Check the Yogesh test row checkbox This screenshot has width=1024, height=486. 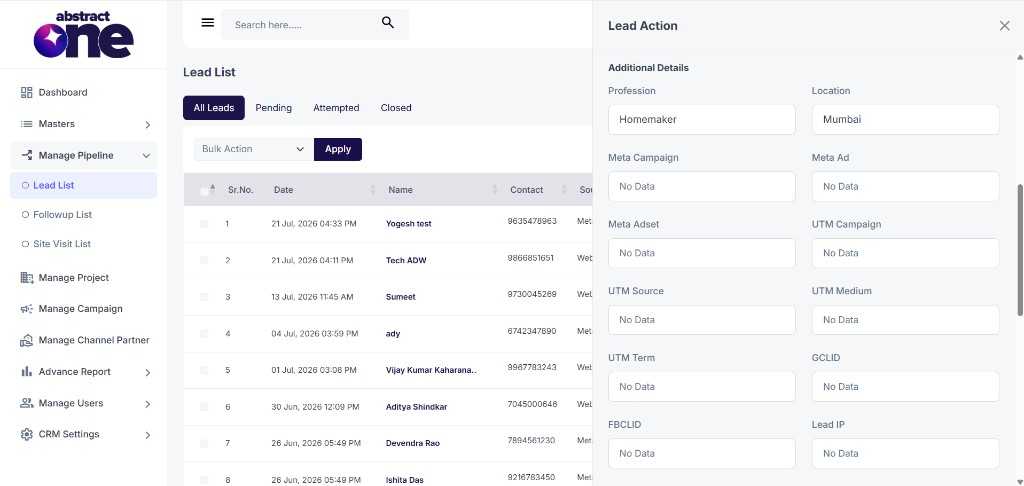click(204, 223)
